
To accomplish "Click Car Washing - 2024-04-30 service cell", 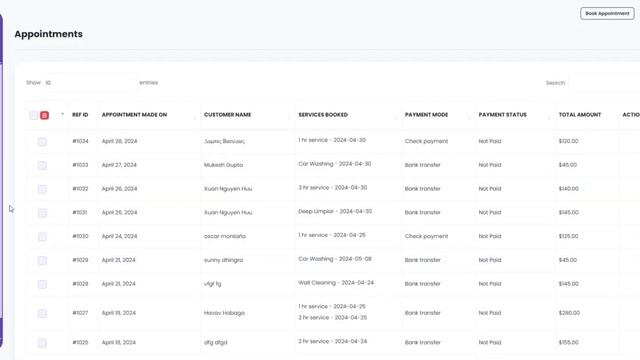I will coord(335,164).
